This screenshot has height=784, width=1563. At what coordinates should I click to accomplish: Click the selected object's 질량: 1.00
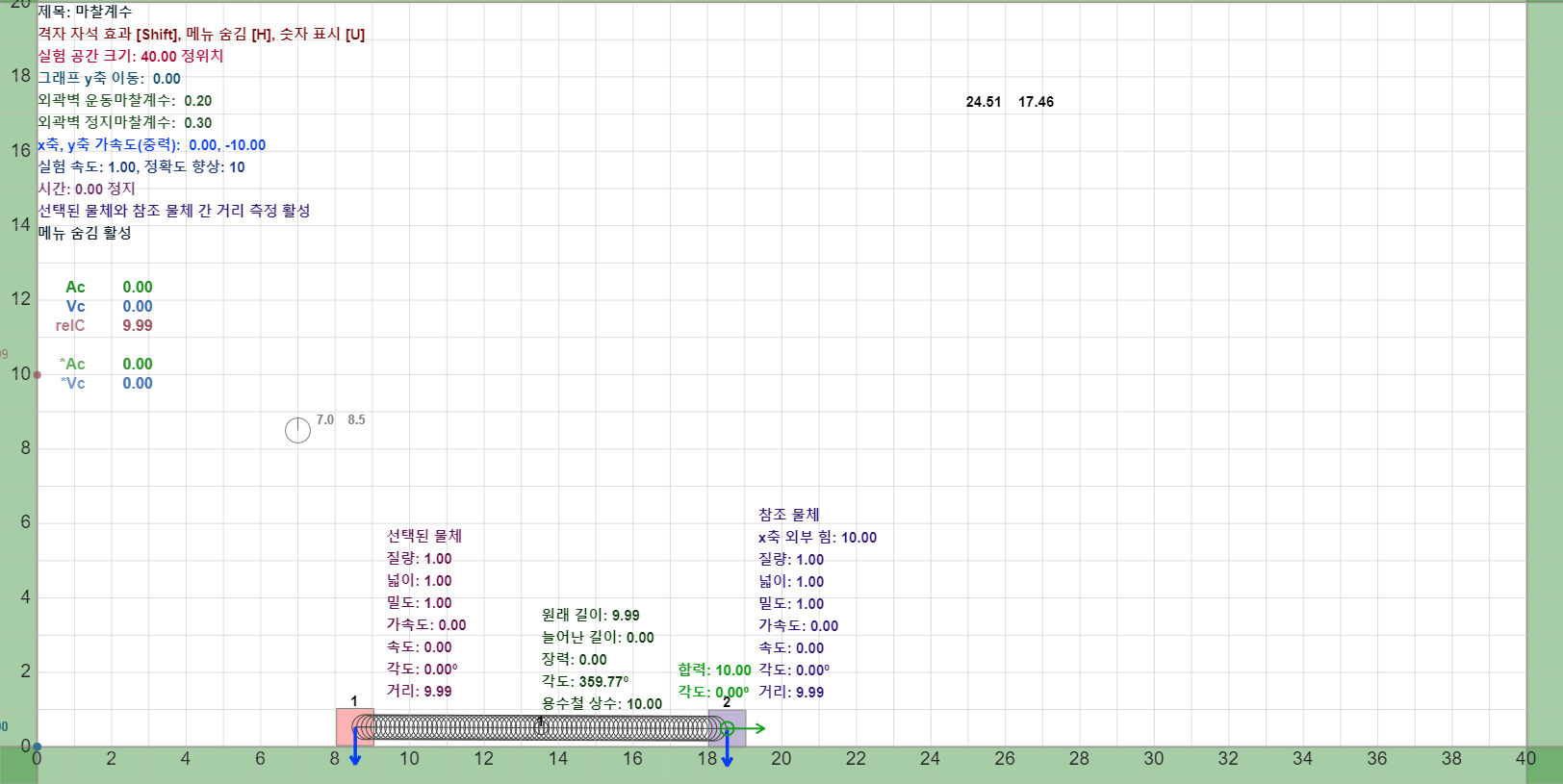(420, 558)
